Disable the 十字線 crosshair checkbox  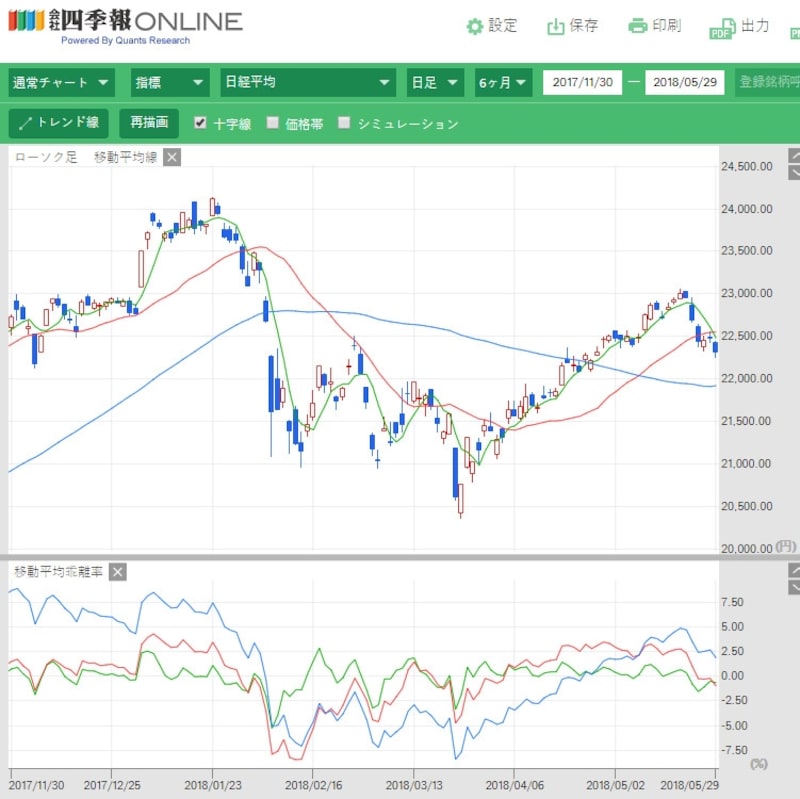click(200, 123)
